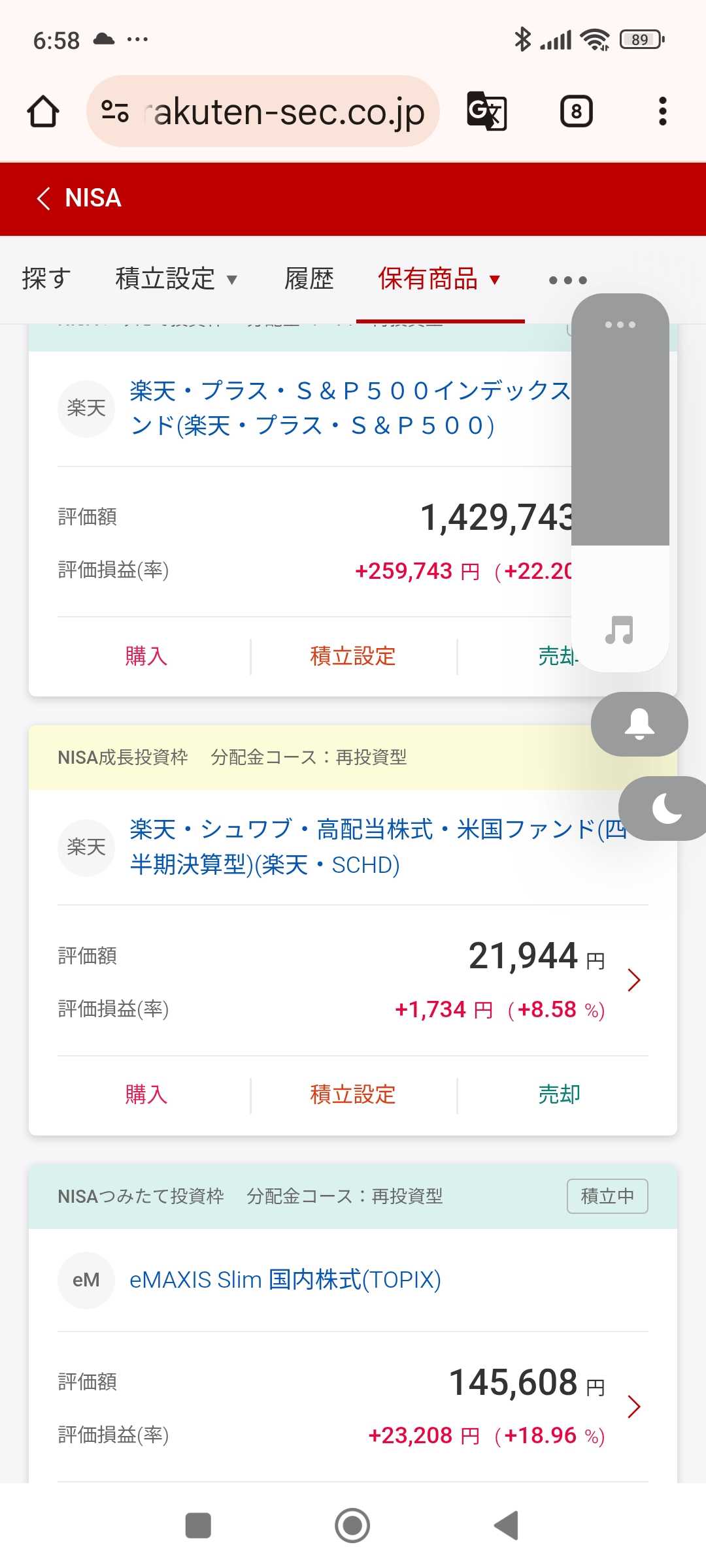Open TOPIX fund details chevron

point(633,1406)
